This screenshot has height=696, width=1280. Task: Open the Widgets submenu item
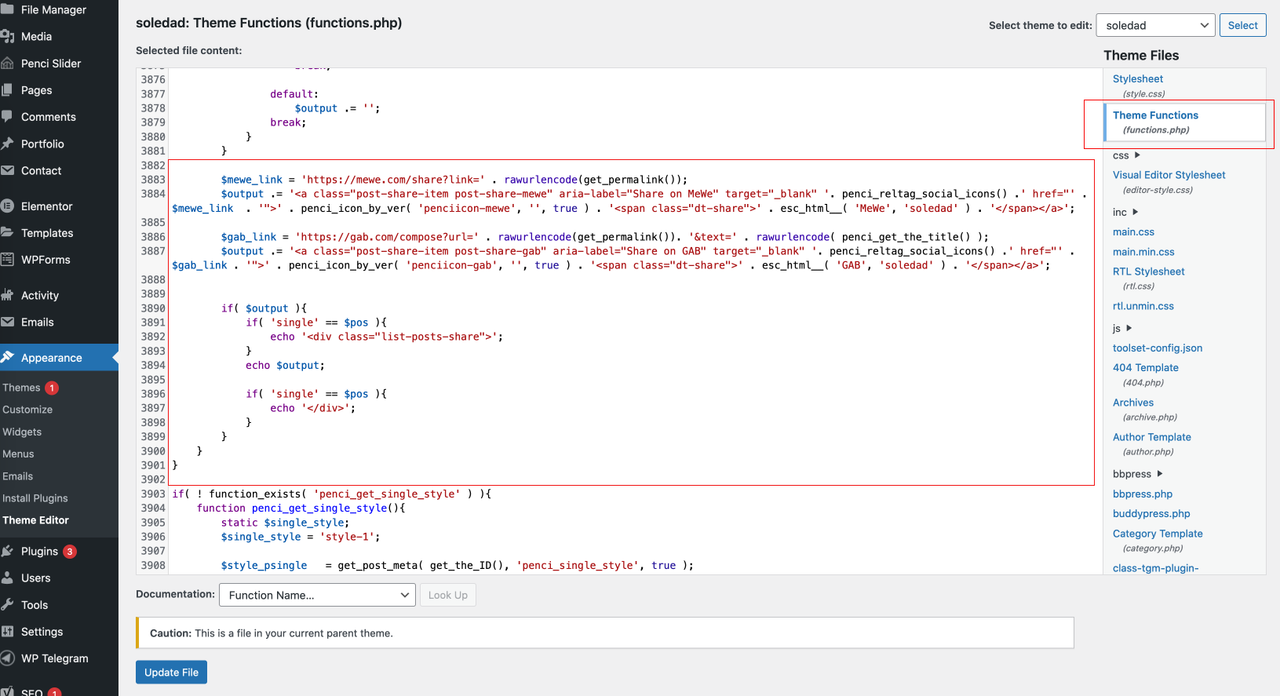22,432
